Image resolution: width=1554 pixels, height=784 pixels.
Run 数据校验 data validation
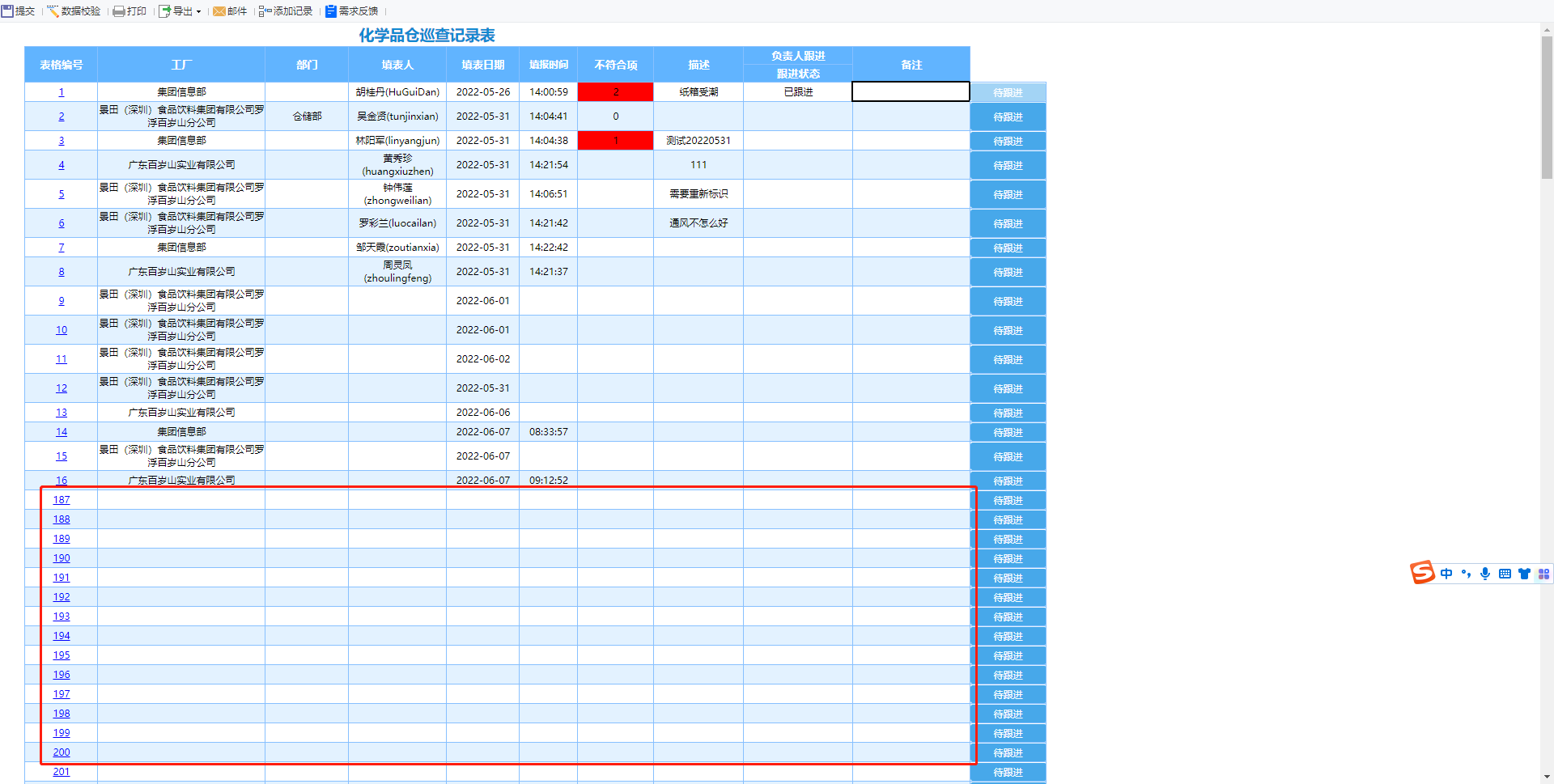coord(74,11)
